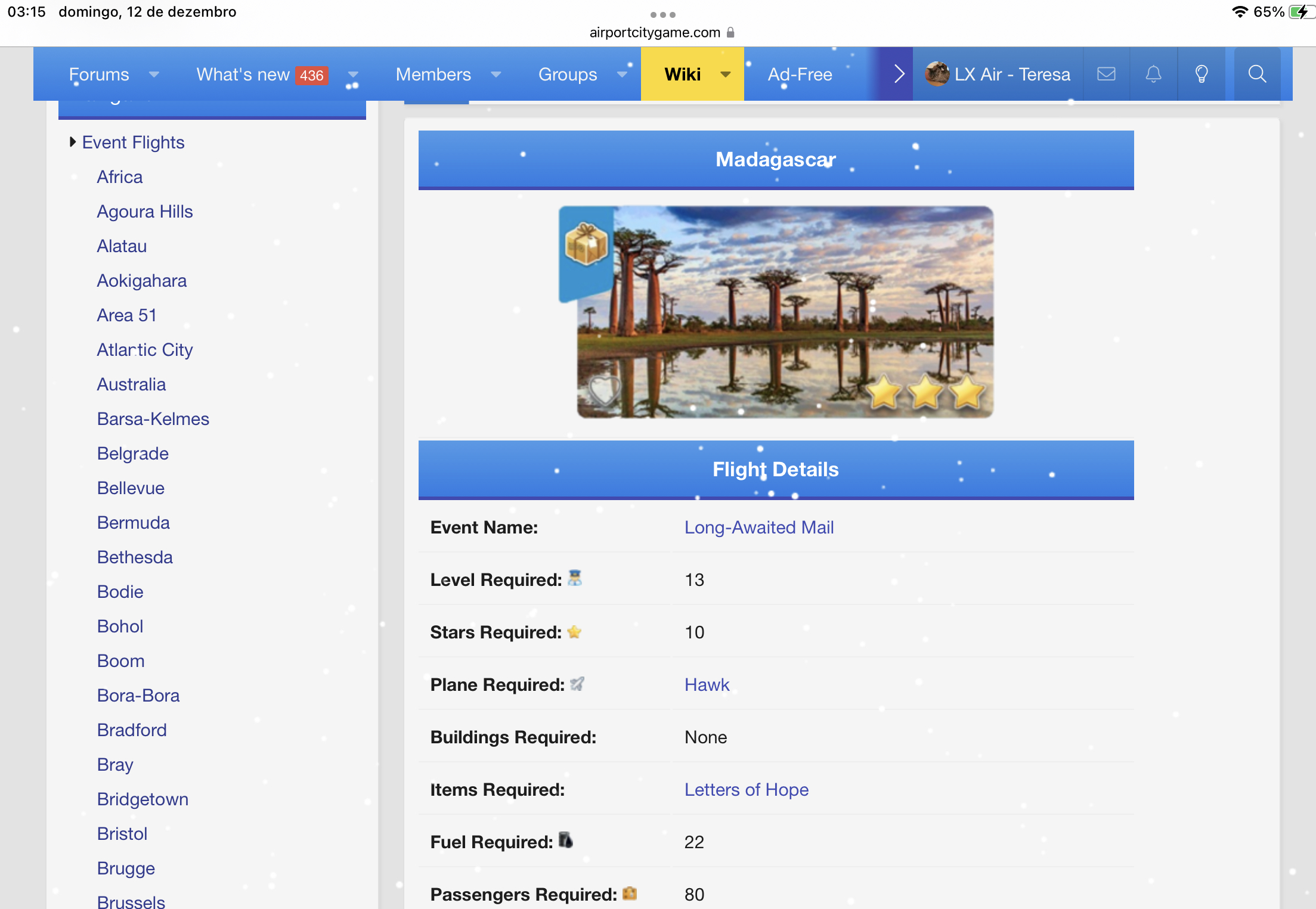Open the Members menu
1316x909 pixels.
pyautogui.click(x=433, y=75)
